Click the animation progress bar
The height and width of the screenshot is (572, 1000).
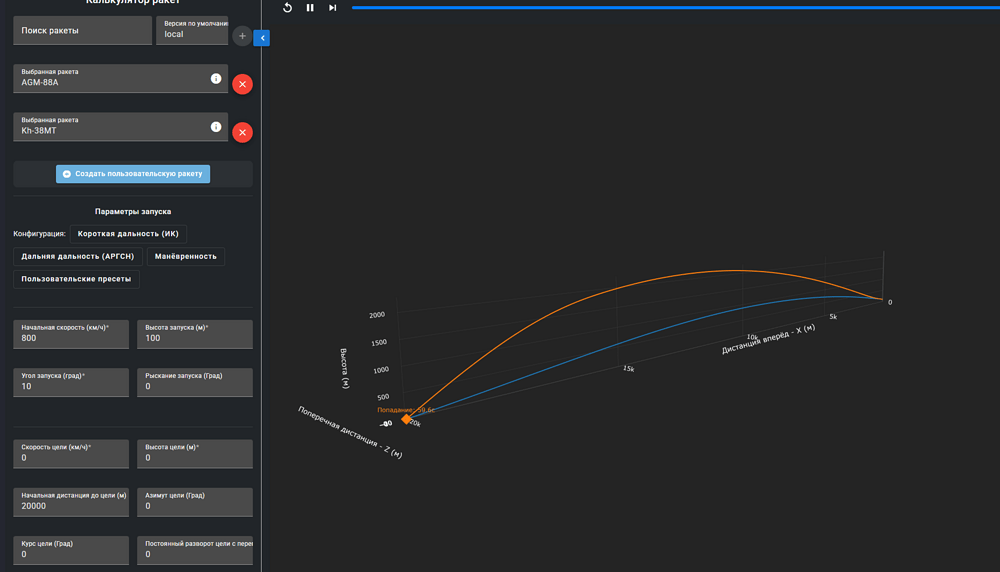[x=670, y=8]
